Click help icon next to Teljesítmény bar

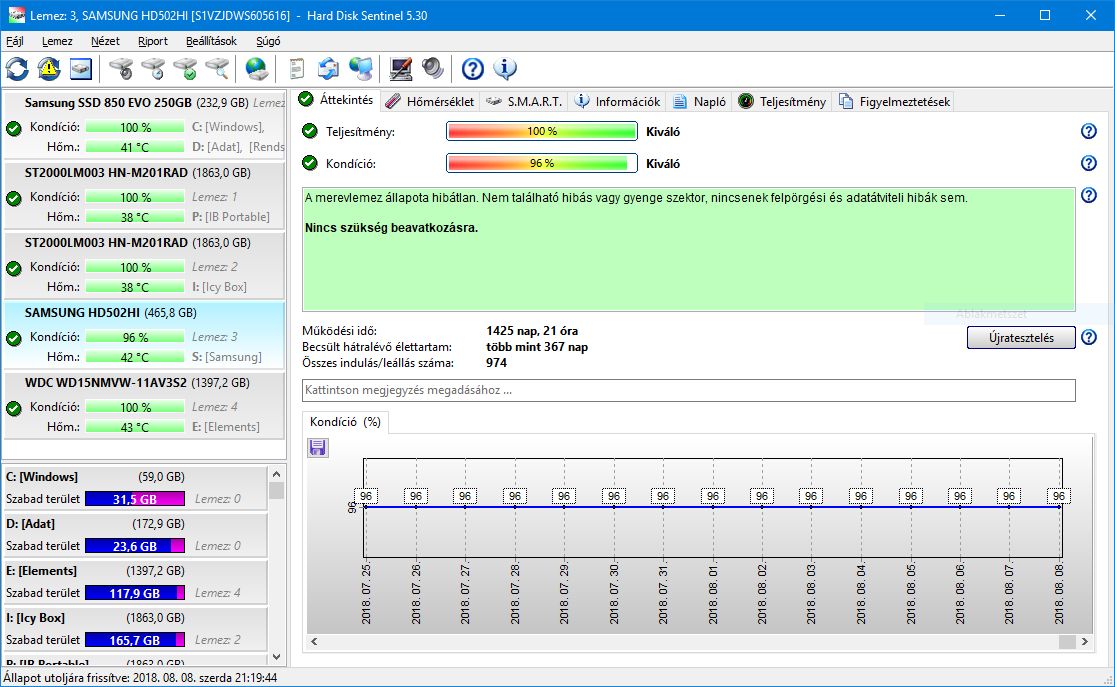pyautogui.click(x=1089, y=131)
